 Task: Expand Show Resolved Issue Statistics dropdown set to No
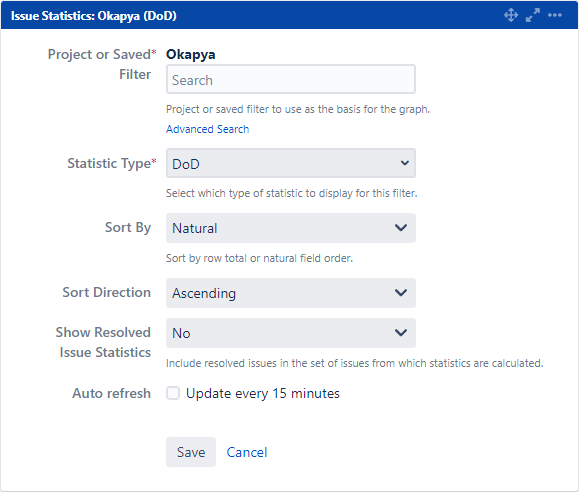291,333
